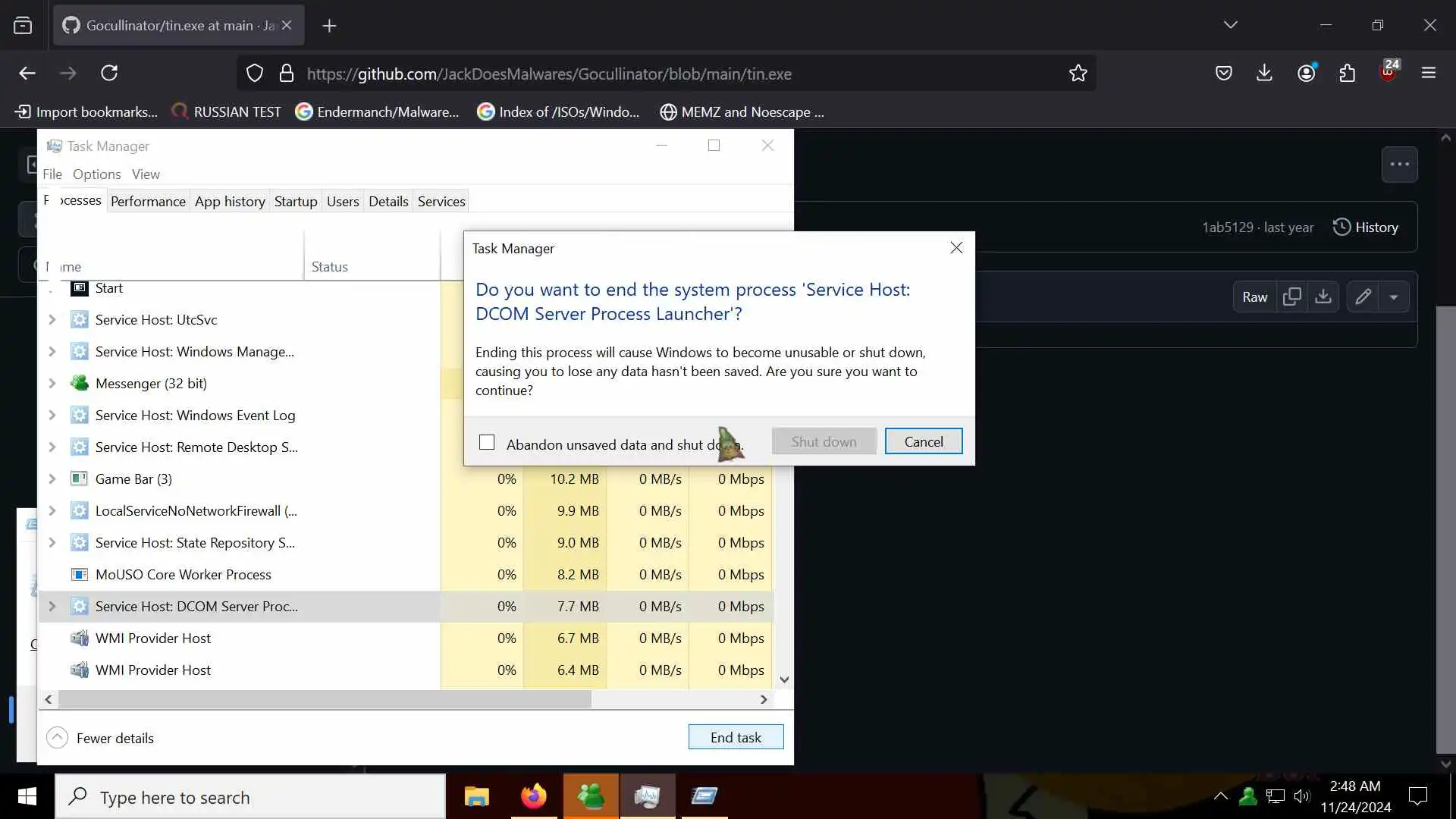The height and width of the screenshot is (819, 1456).
Task: Click GitHub copy raw file icon
Action: (1291, 297)
